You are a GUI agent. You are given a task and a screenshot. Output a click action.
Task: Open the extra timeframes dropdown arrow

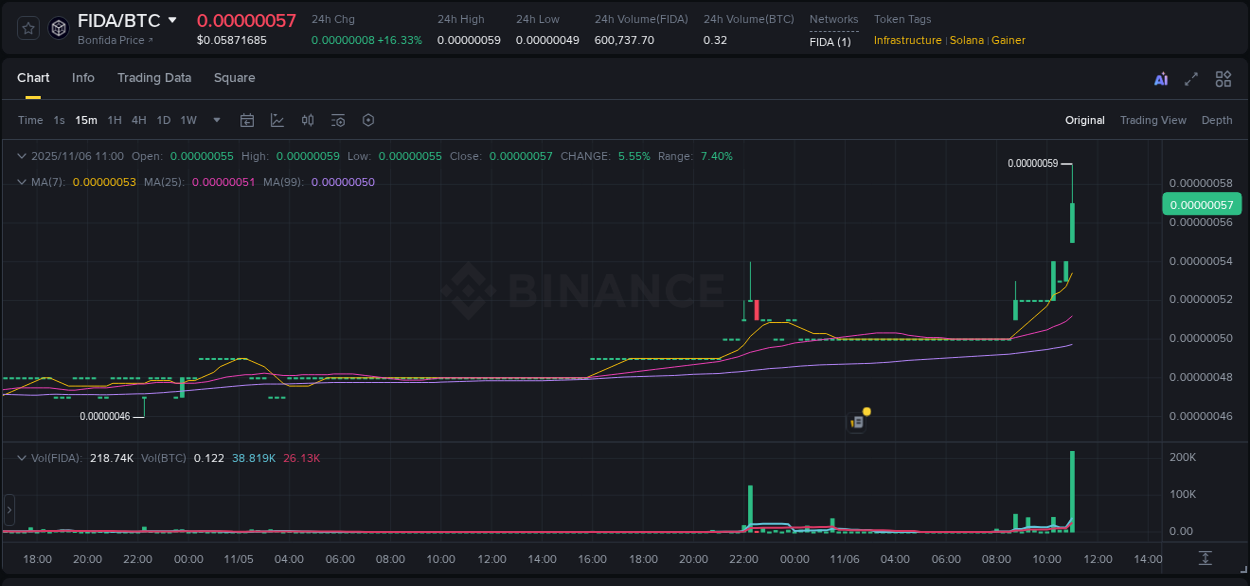click(x=216, y=120)
